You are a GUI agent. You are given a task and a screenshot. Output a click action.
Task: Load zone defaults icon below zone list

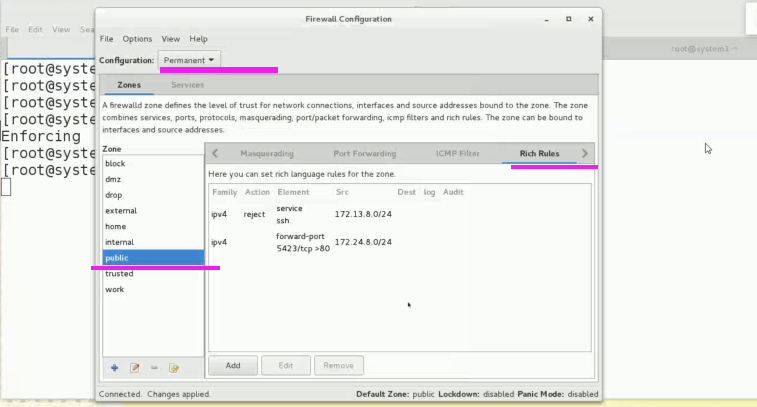coord(174,368)
